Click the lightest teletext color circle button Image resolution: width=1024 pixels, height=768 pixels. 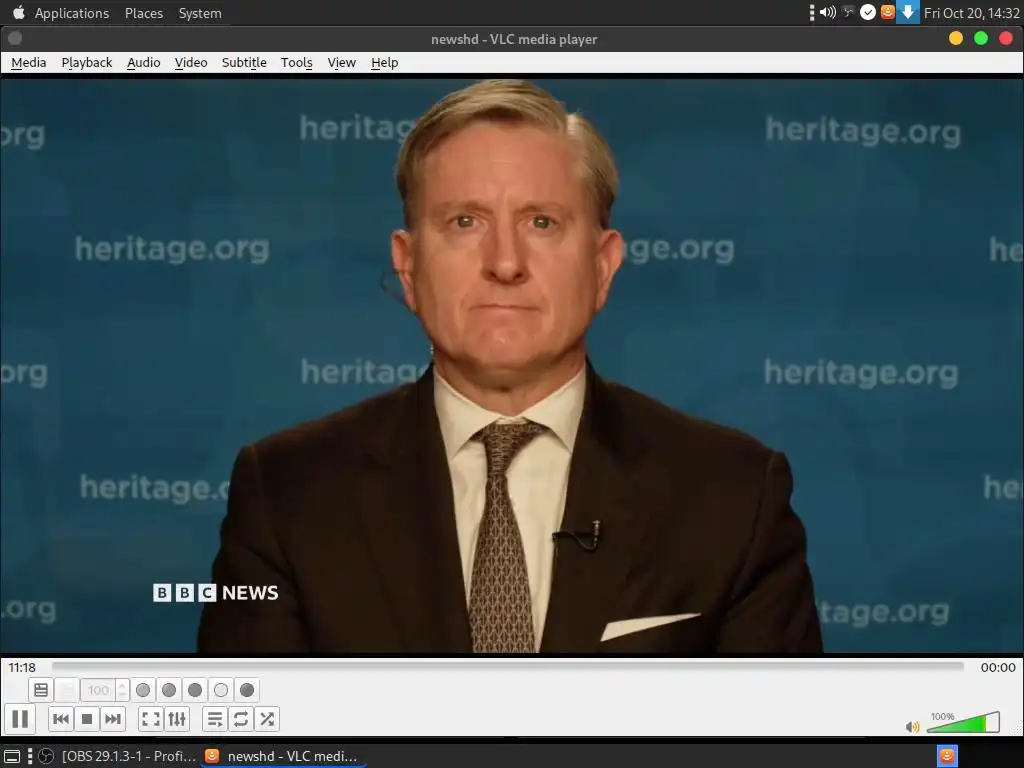tap(221, 690)
